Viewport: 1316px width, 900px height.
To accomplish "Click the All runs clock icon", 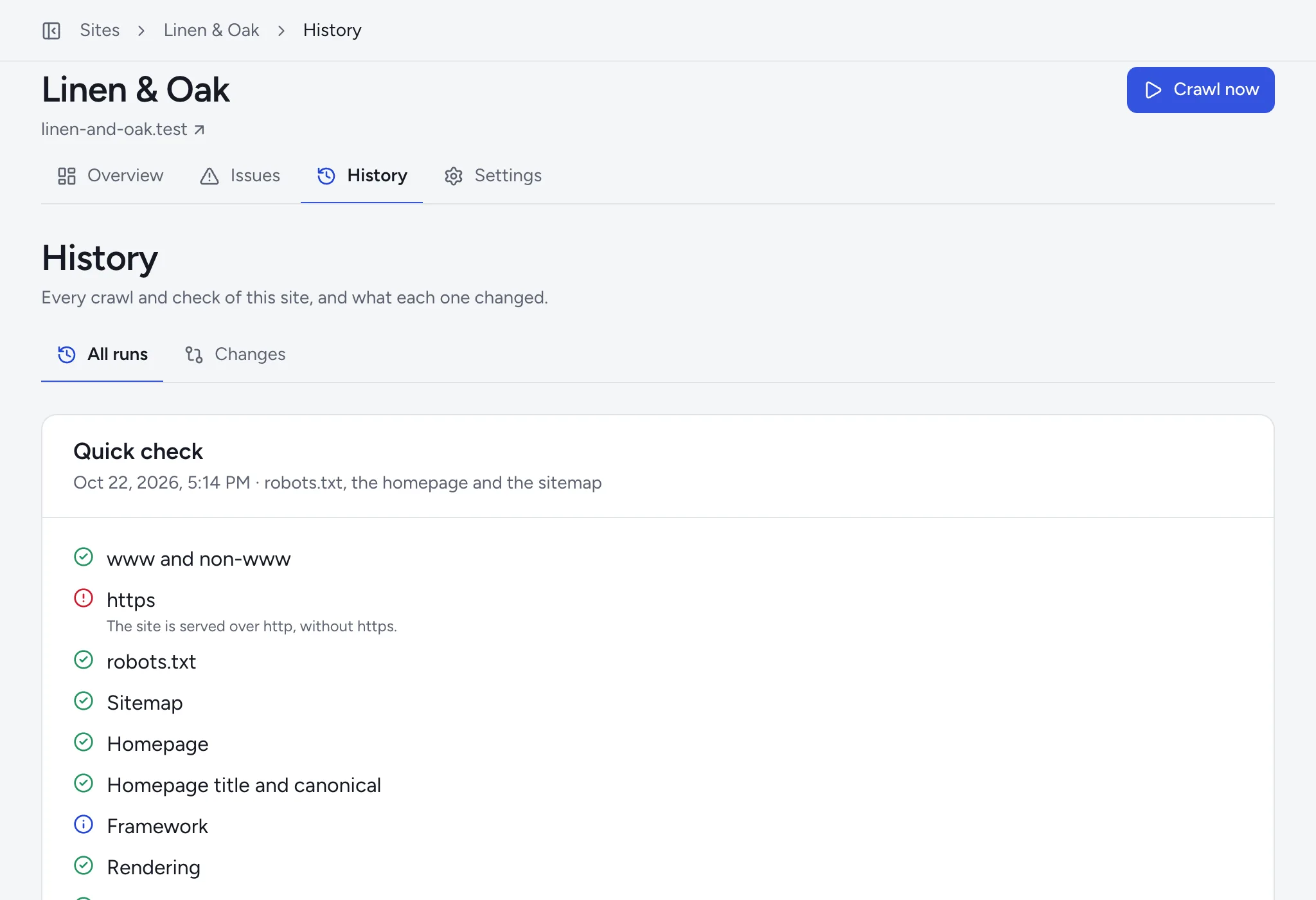I will pos(67,355).
